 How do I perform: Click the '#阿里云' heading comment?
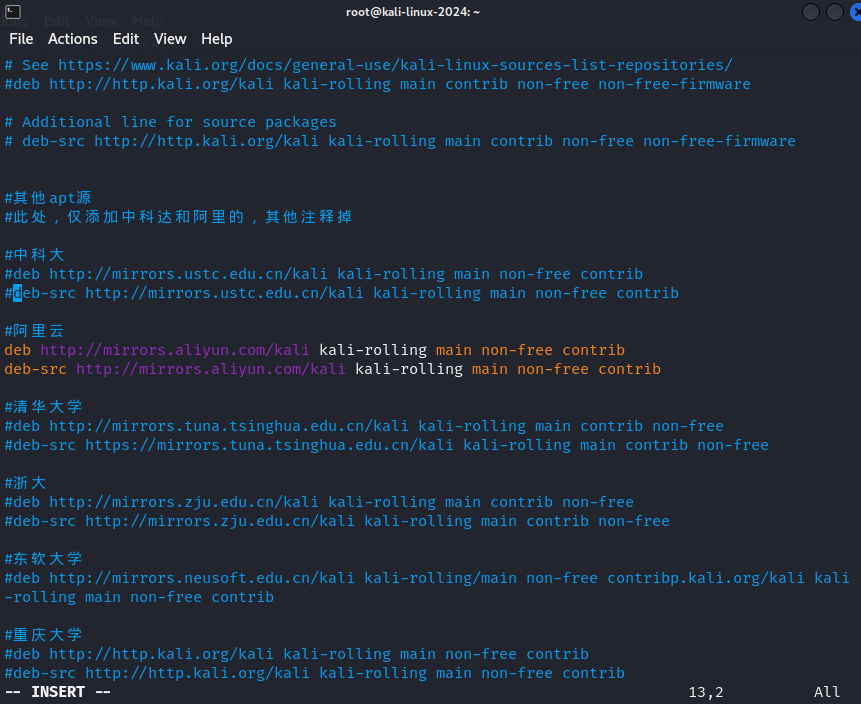34,331
